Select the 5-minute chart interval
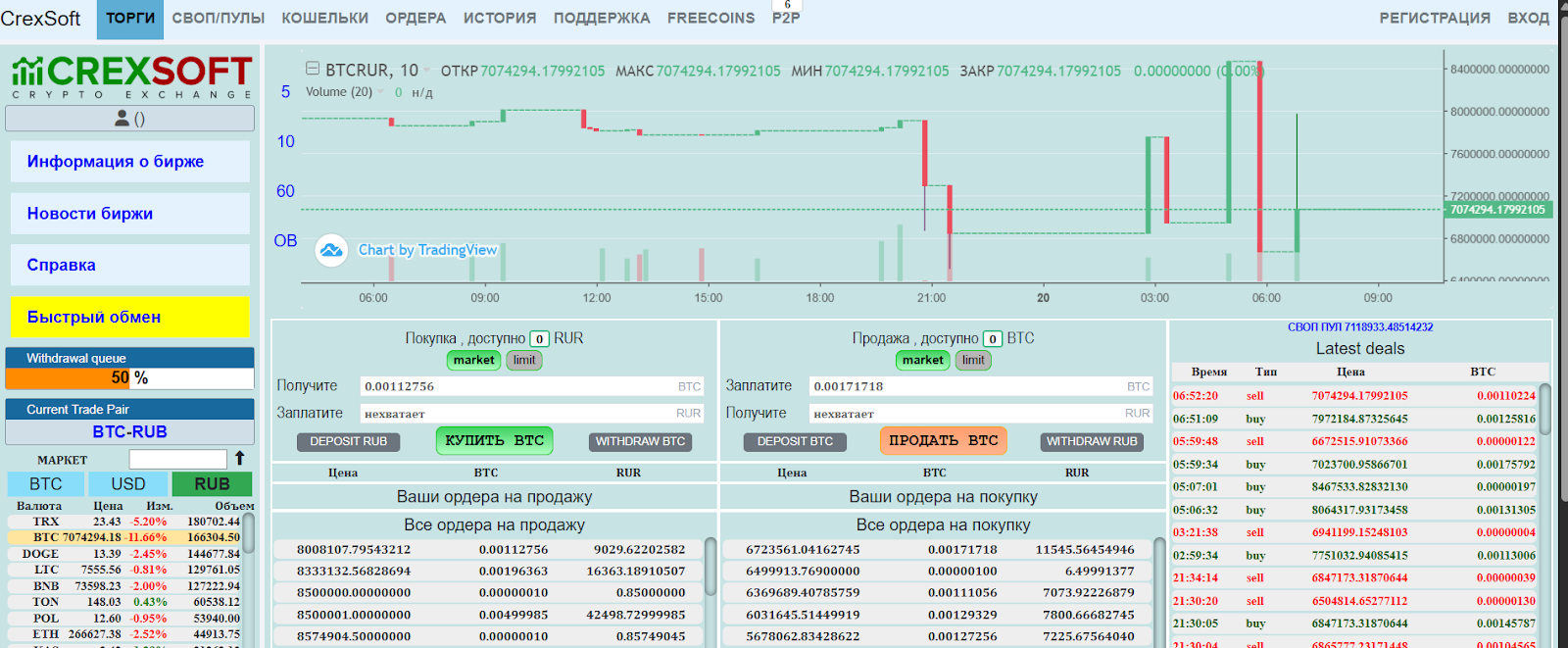The image size is (1568, 648). coord(285,91)
